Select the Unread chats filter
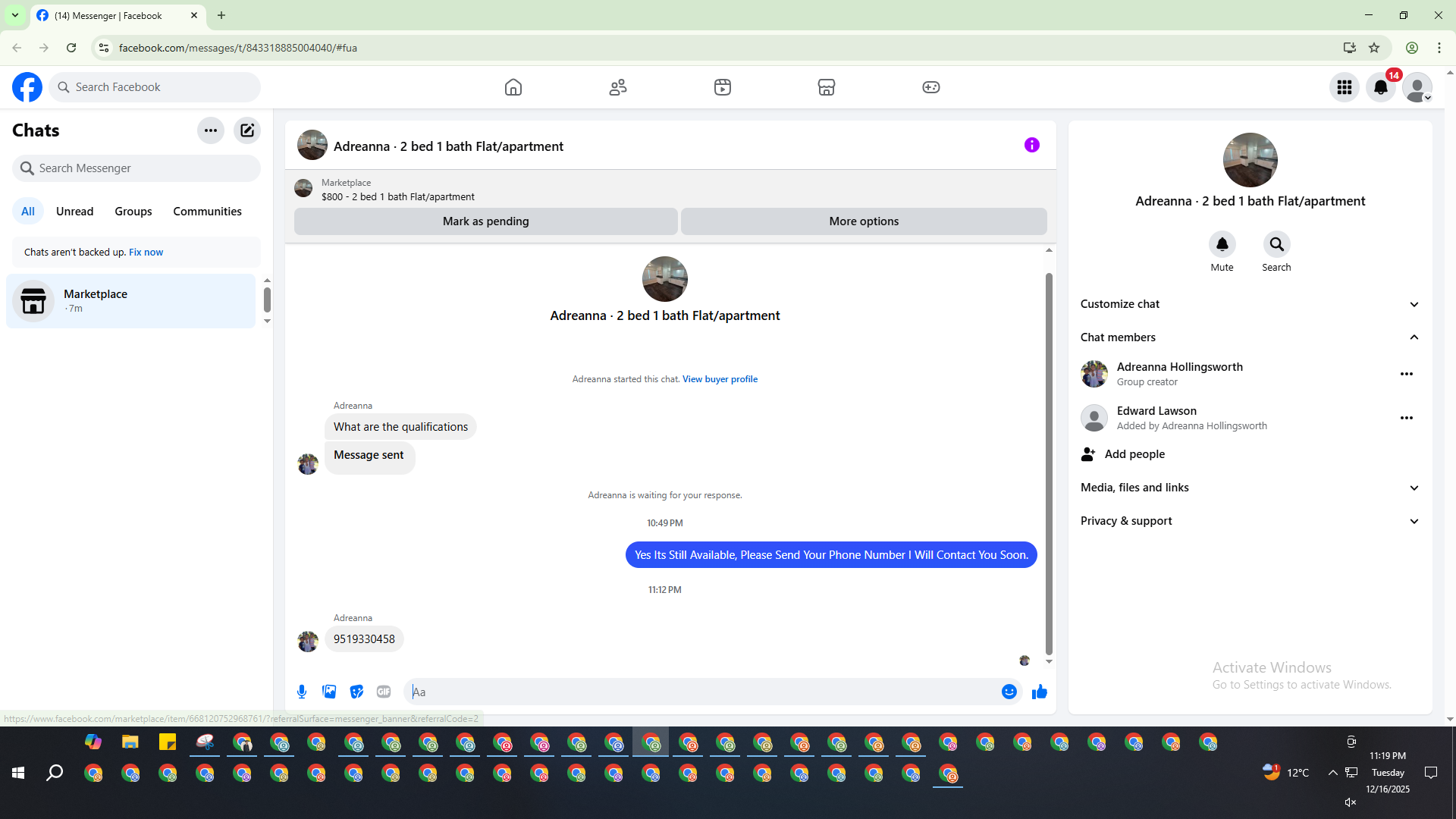The height and width of the screenshot is (819, 1456). pyautogui.click(x=75, y=212)
